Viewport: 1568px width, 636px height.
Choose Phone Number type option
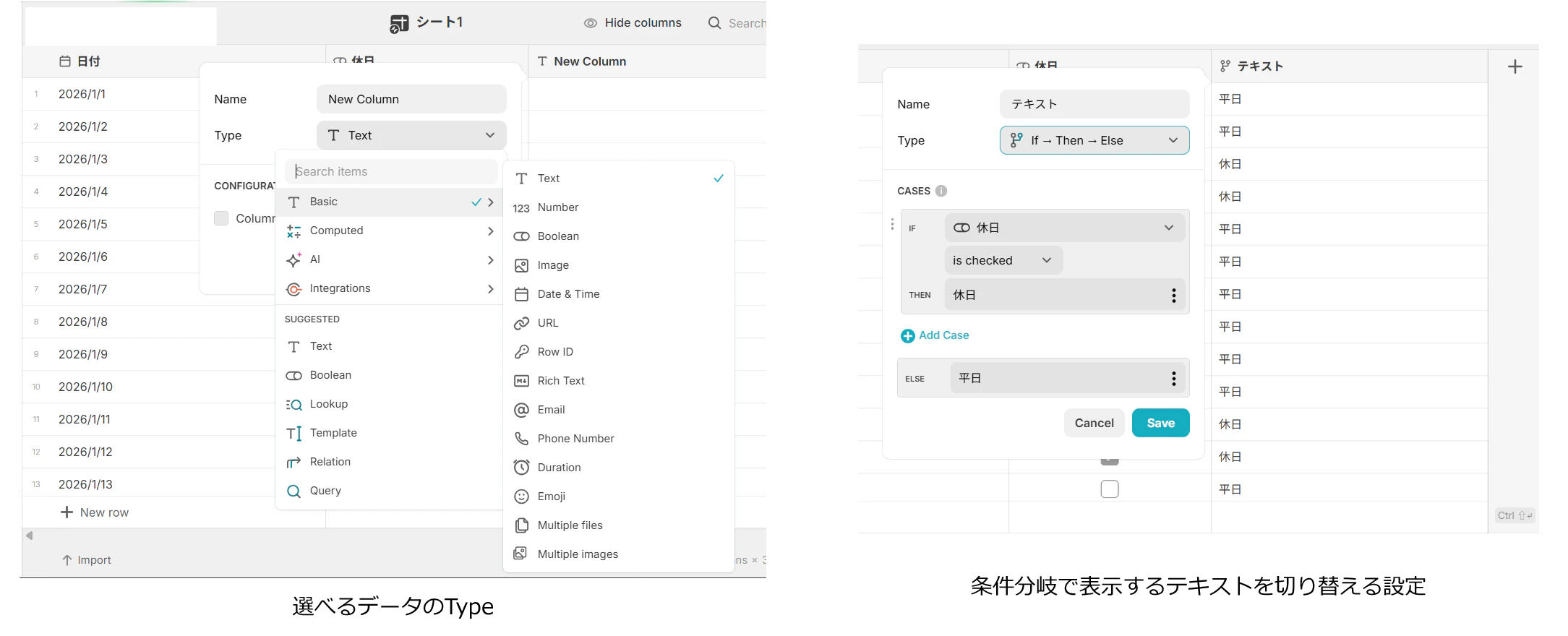click(x=618, y=439)
